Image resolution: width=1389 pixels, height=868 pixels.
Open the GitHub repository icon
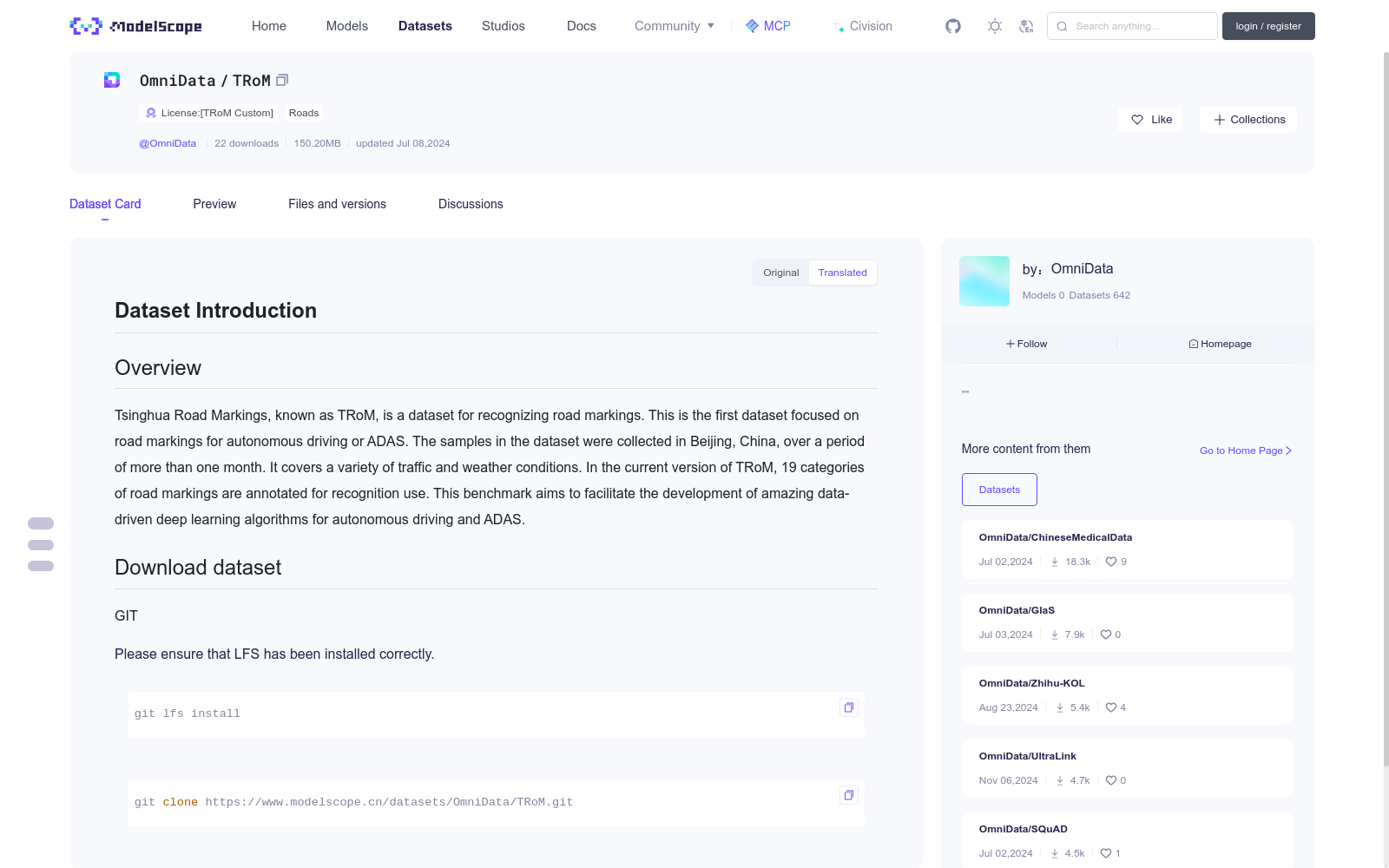click(x=953, y=26)
